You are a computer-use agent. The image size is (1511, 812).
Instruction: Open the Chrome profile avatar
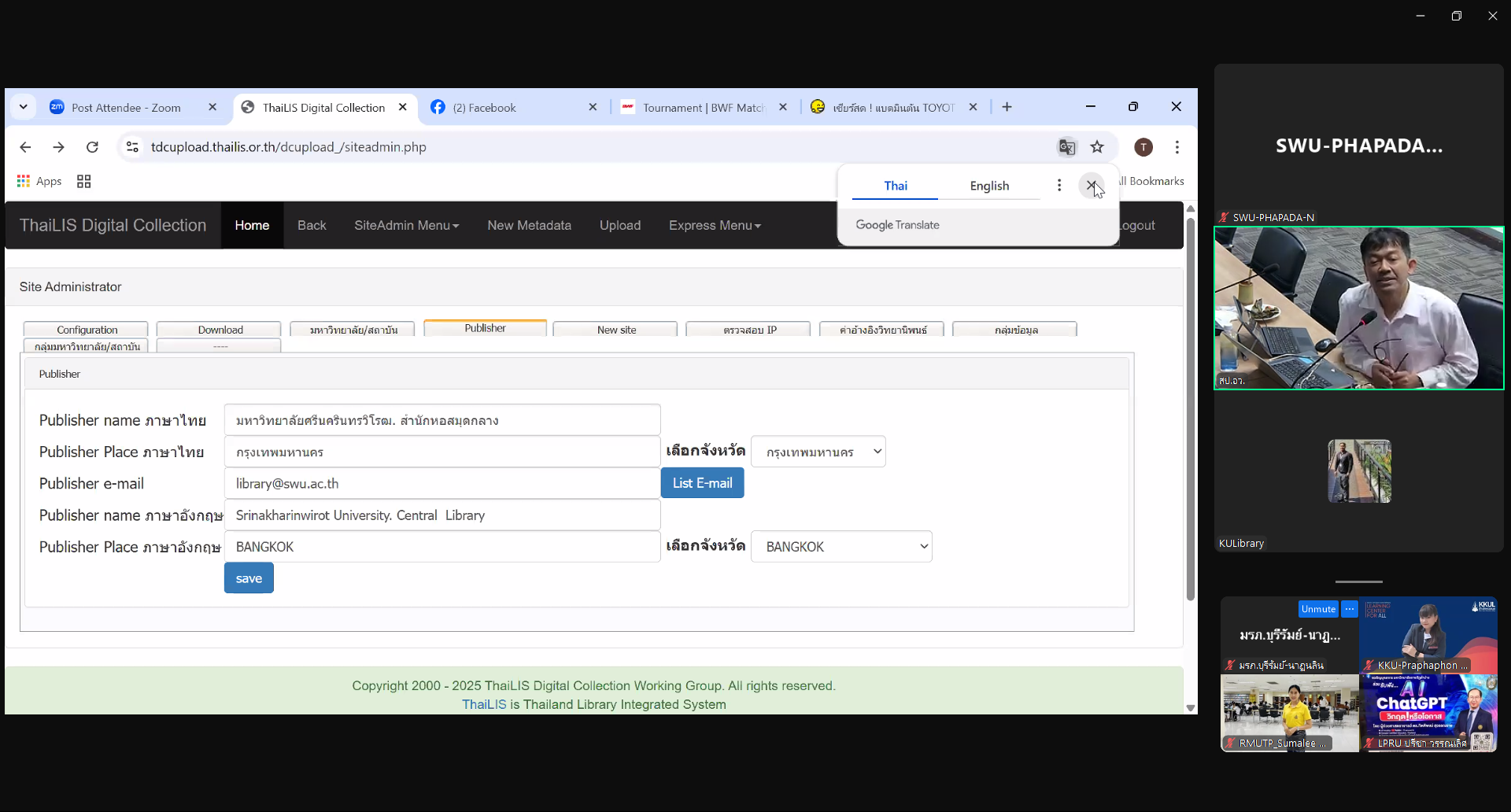(x=1143, y=147)
